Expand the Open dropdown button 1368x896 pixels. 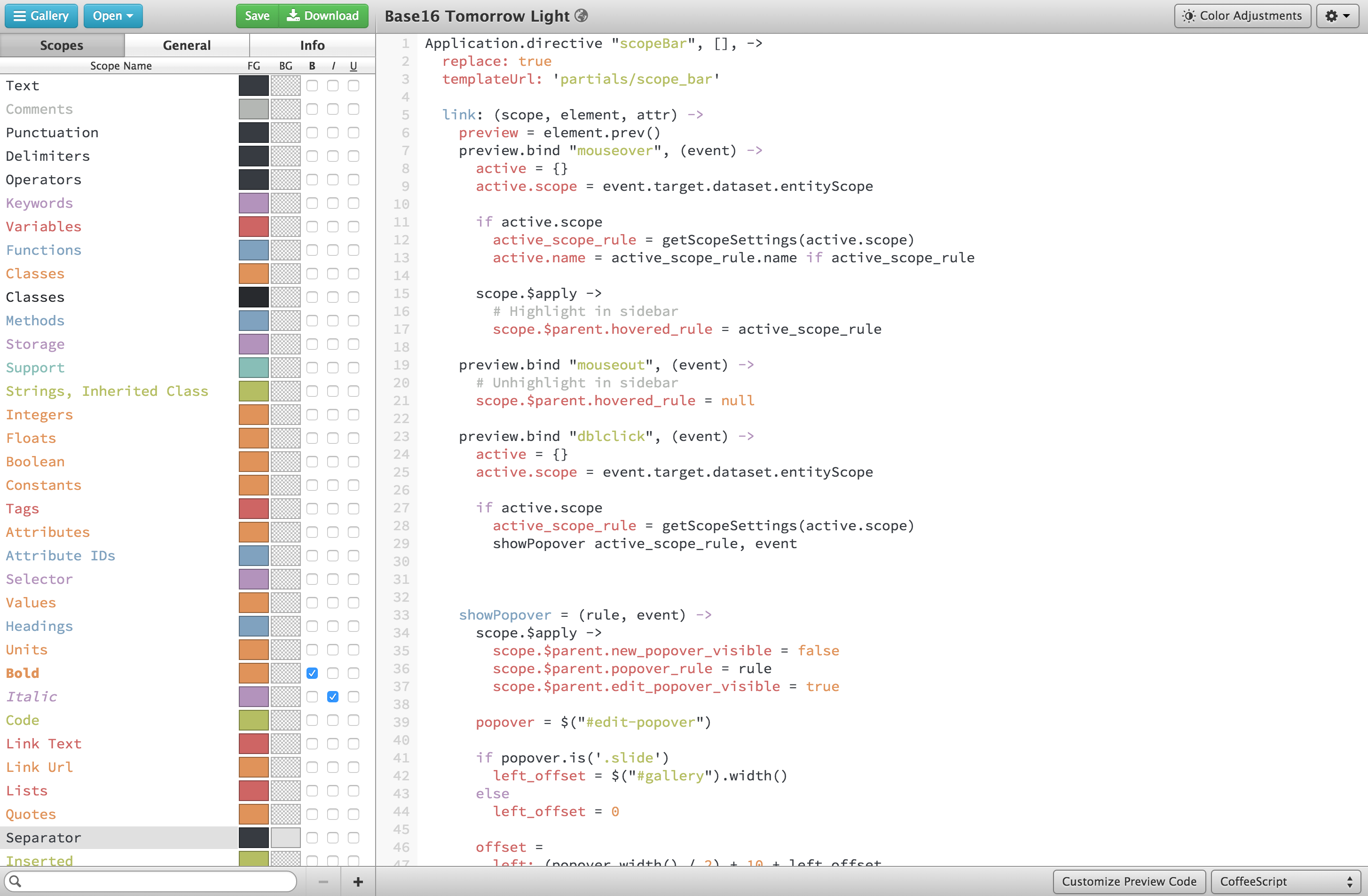[113, 16]
